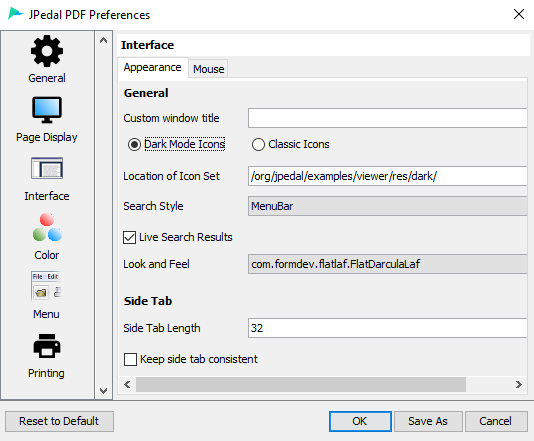Select the Dark Mode Icons radio button
The width and height of the screenshot is (534, 441).
click(x=134, y=144)
